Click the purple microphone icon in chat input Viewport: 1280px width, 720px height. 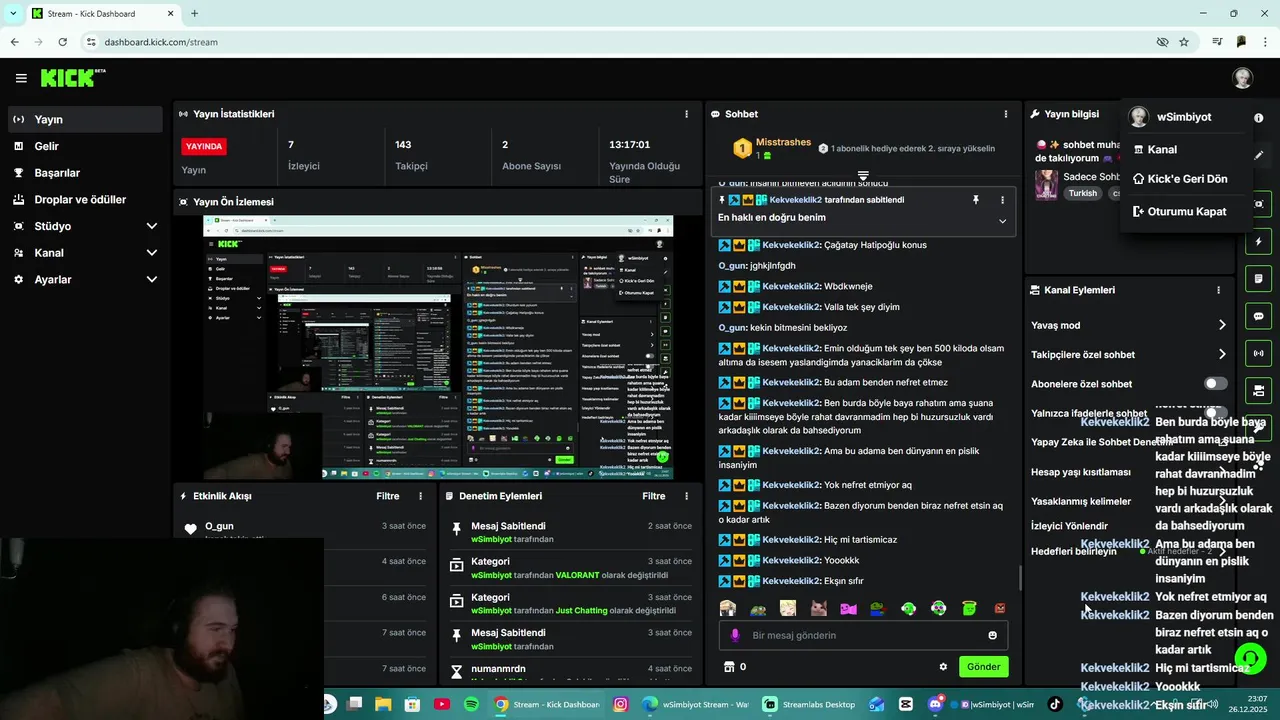coord(735,635)
